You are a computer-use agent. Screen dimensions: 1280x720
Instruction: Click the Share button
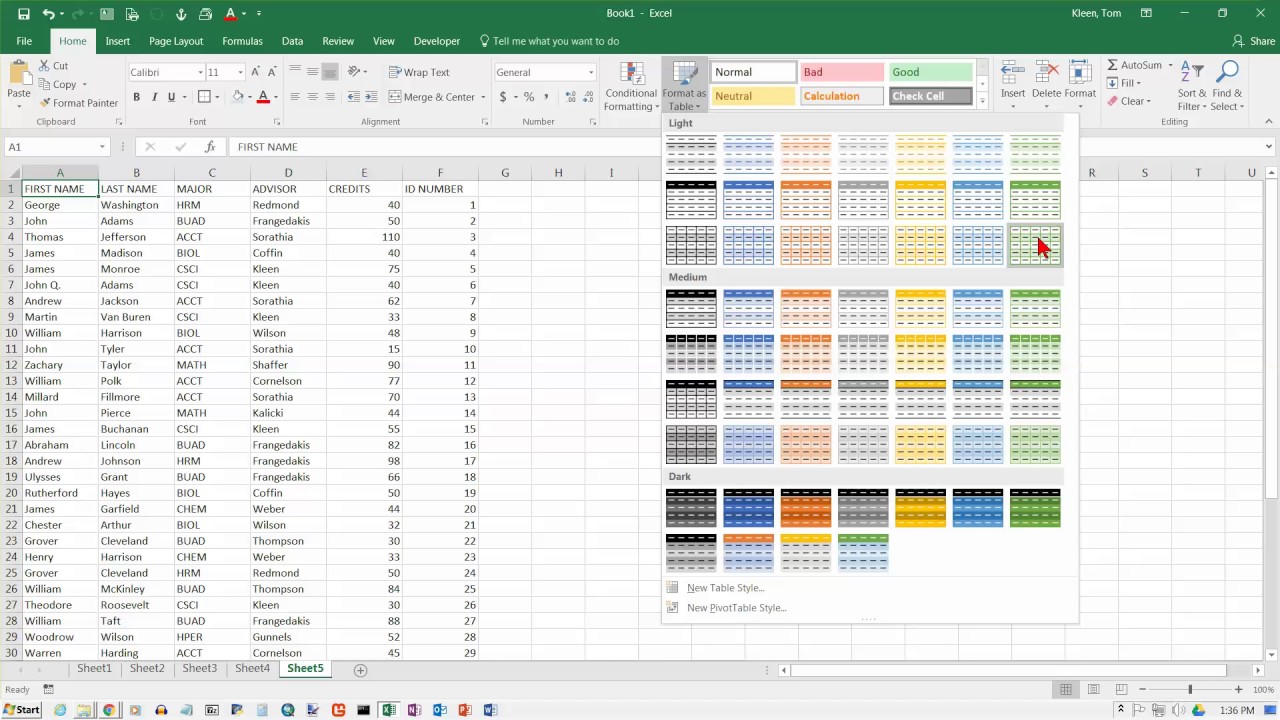[1254, 41]
